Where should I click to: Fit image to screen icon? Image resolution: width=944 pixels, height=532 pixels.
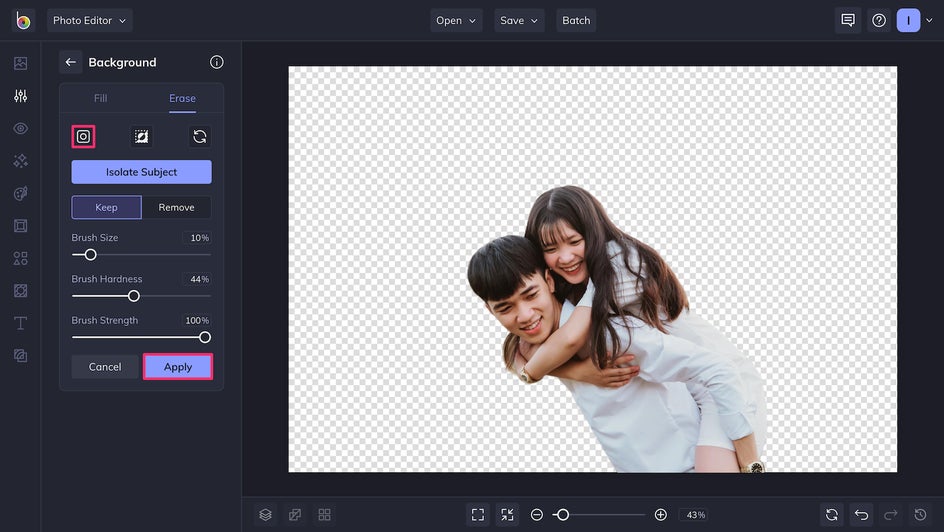478,515
